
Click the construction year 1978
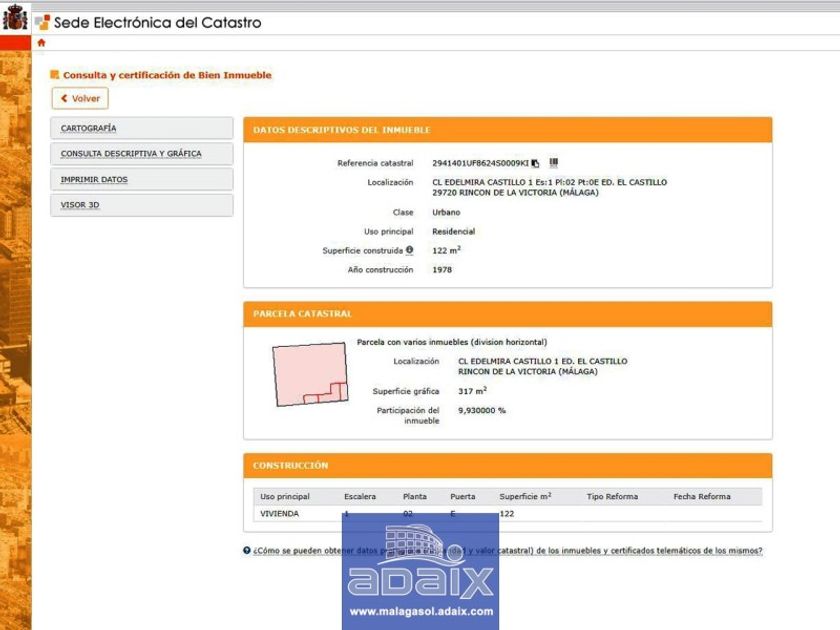point(442,269)
